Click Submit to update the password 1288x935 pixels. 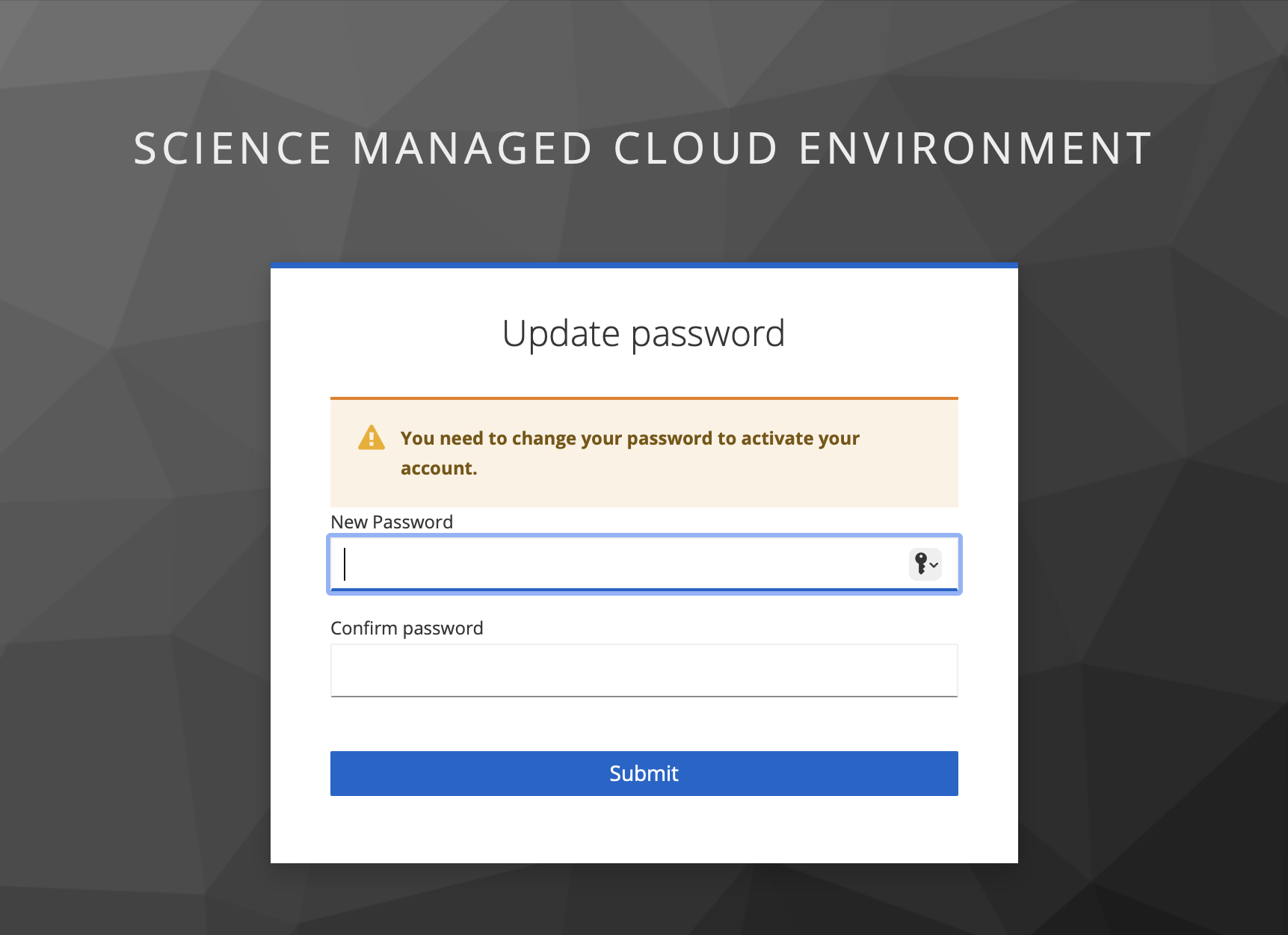pyautogui.click(x=644, y=773)
